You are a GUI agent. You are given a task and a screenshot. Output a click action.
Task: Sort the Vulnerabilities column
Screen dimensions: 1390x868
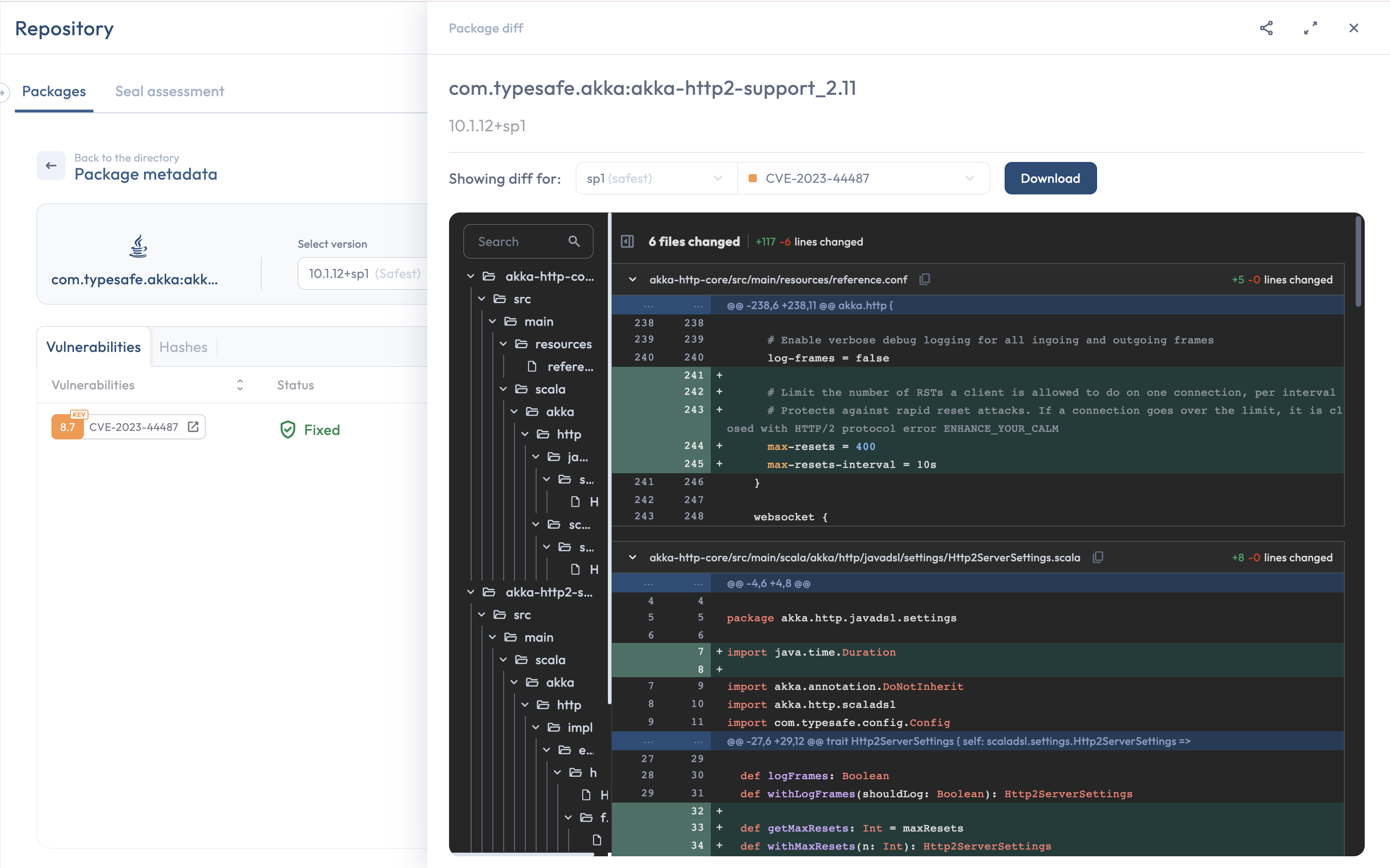pos(240,385)
